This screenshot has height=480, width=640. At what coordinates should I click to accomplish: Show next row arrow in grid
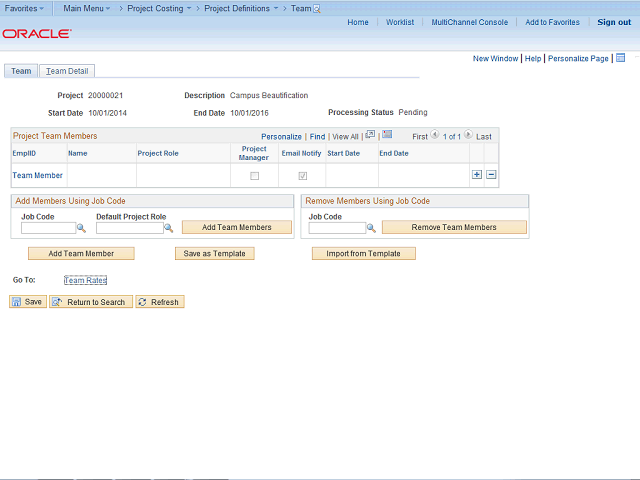click(468, 134)
